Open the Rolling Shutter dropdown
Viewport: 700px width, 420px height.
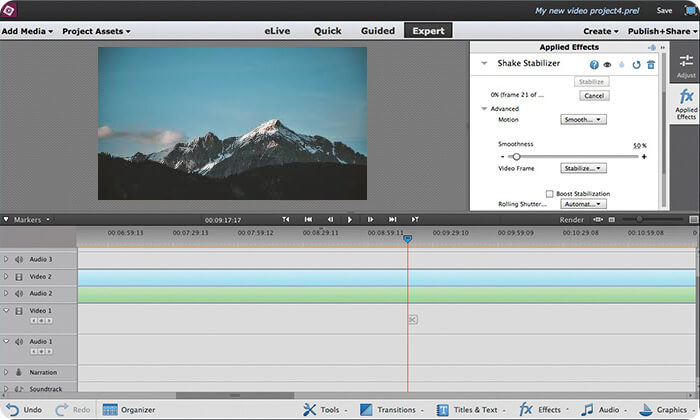[x=583, y=204]
